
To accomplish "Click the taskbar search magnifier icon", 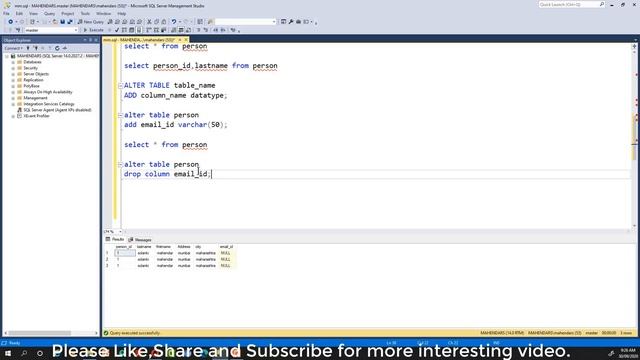I will (x=24, y=353).
